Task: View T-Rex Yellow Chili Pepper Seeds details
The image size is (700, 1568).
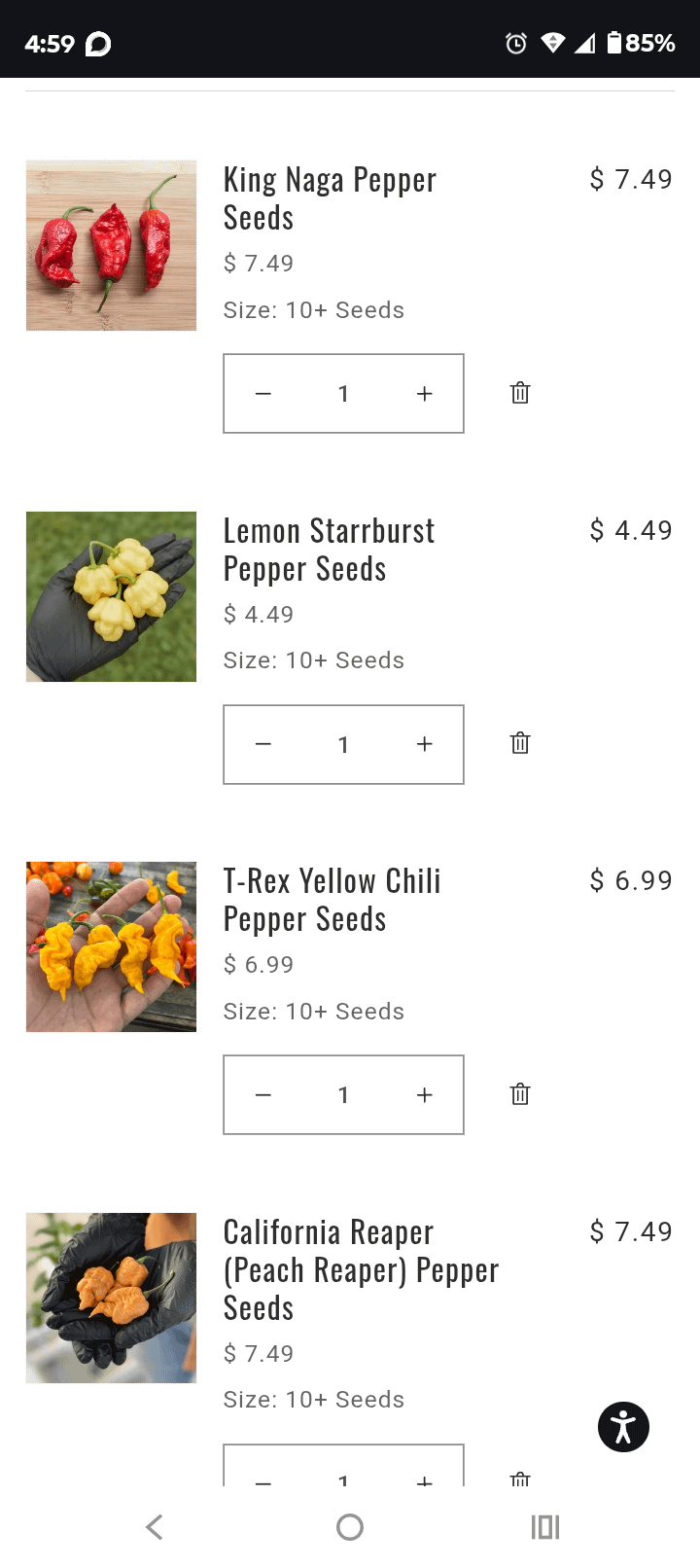Action: (332, 900)
